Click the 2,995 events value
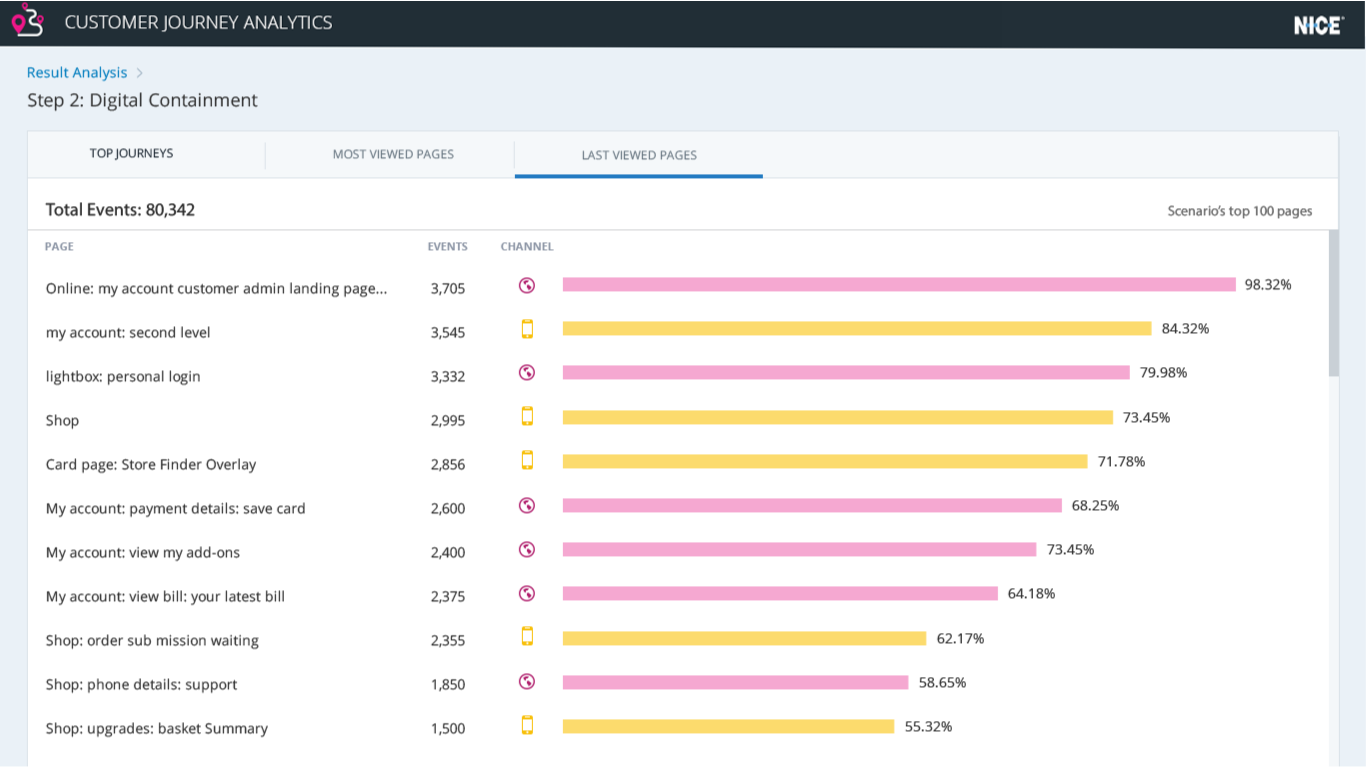The height and width of the screenshot is (768, 1366). (x=448, y=421)
